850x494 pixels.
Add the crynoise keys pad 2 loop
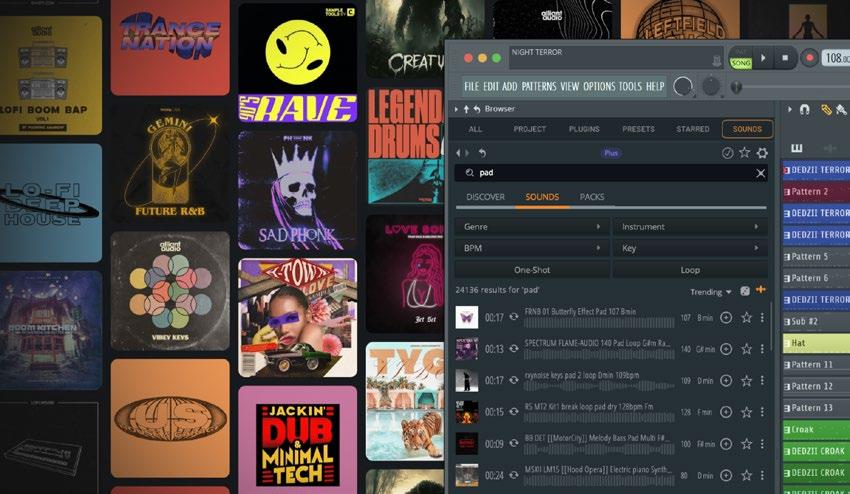[726, 381]
